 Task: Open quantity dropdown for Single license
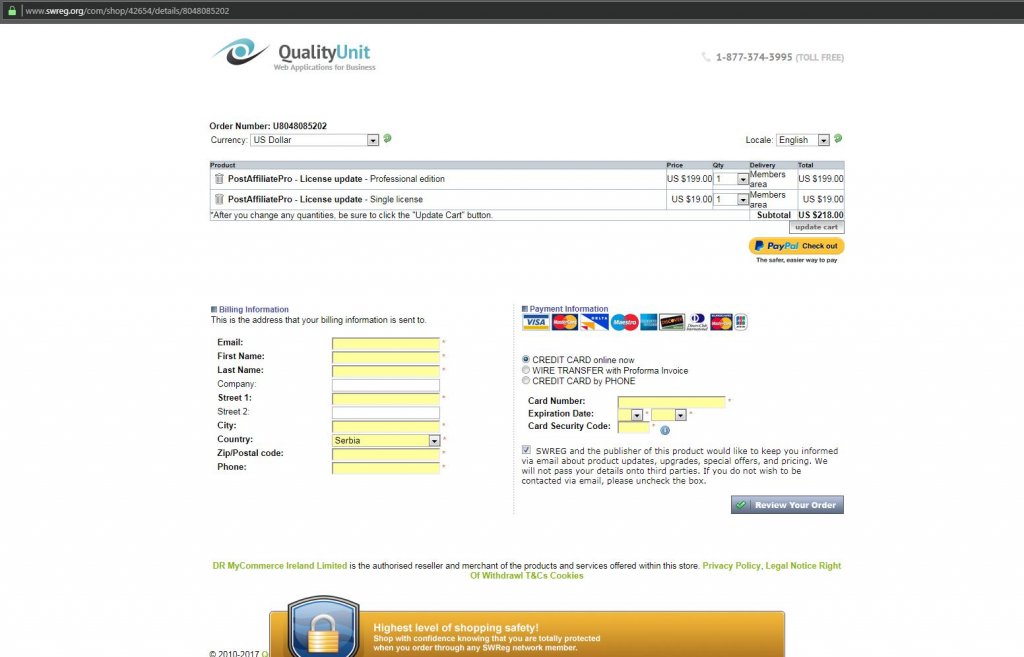[731, 199]
